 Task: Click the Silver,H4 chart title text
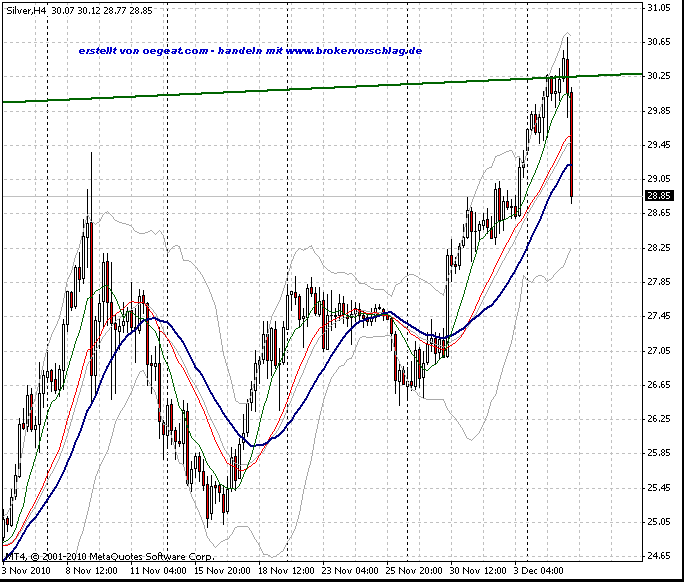[26, 10]
